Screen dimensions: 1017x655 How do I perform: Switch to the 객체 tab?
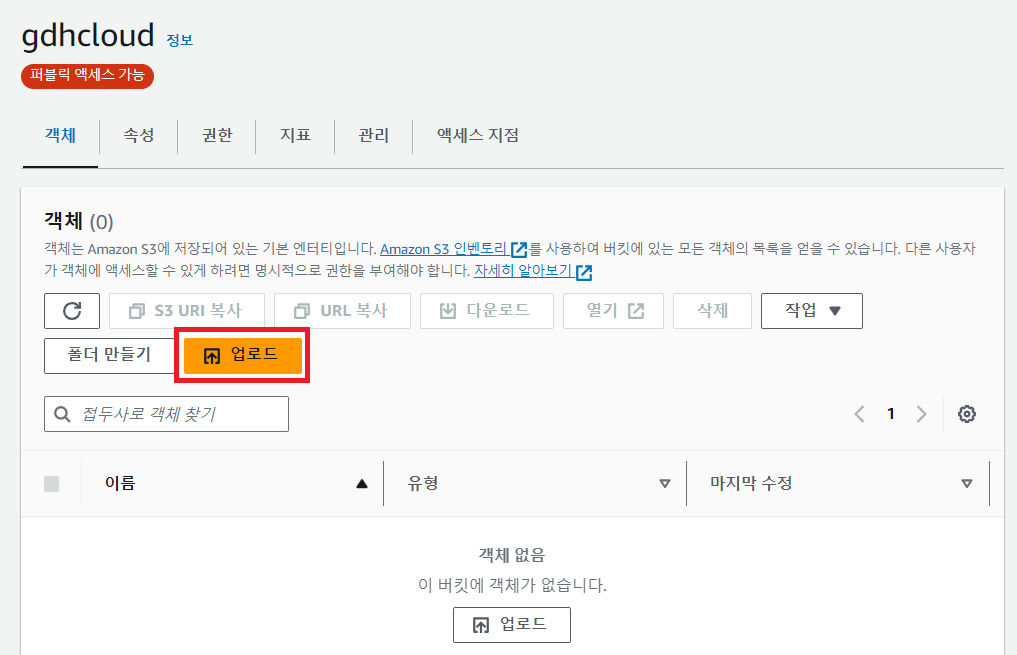pos(60,136)
